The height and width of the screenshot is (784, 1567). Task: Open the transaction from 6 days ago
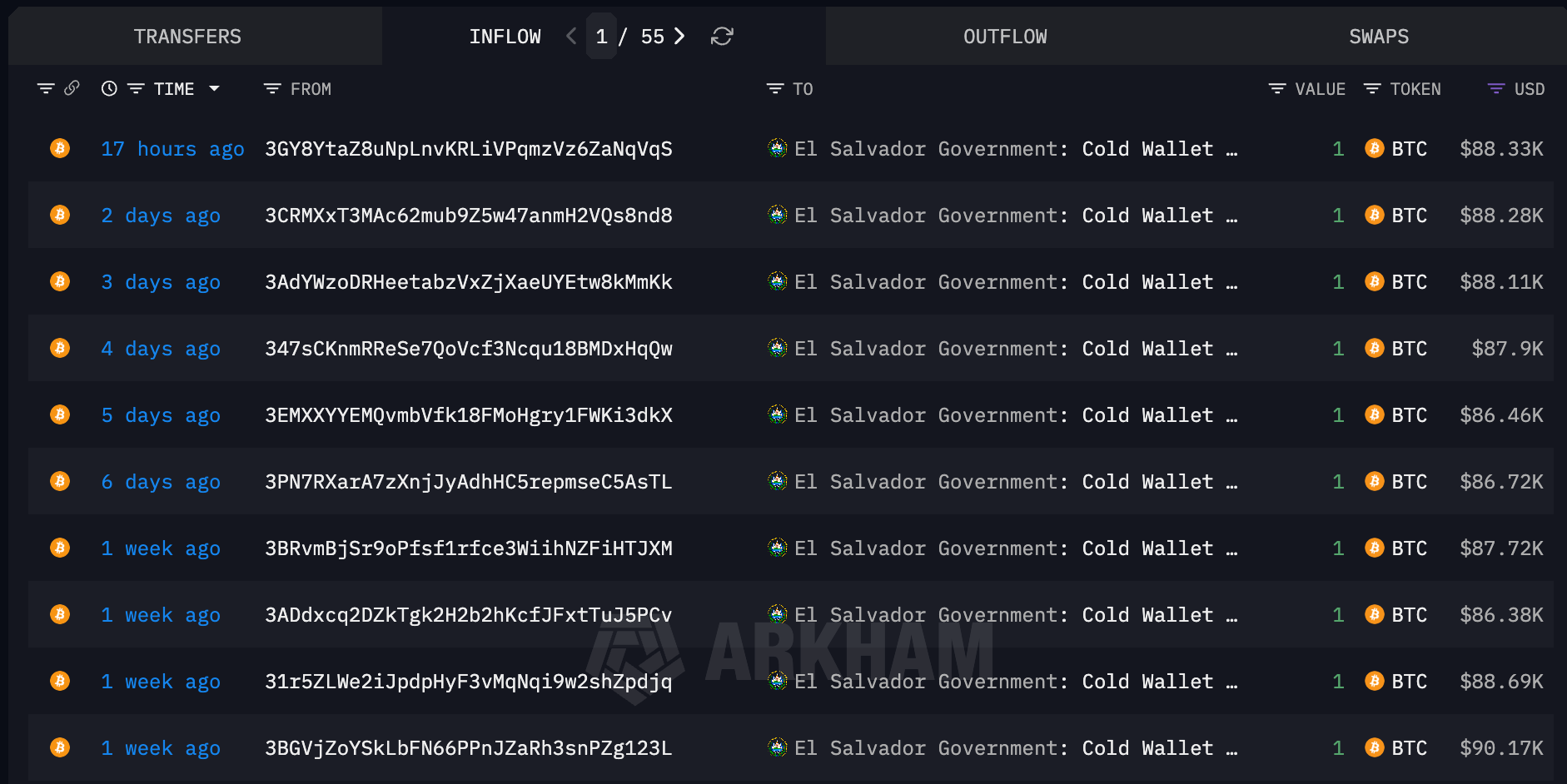click(x=161, y=482)
